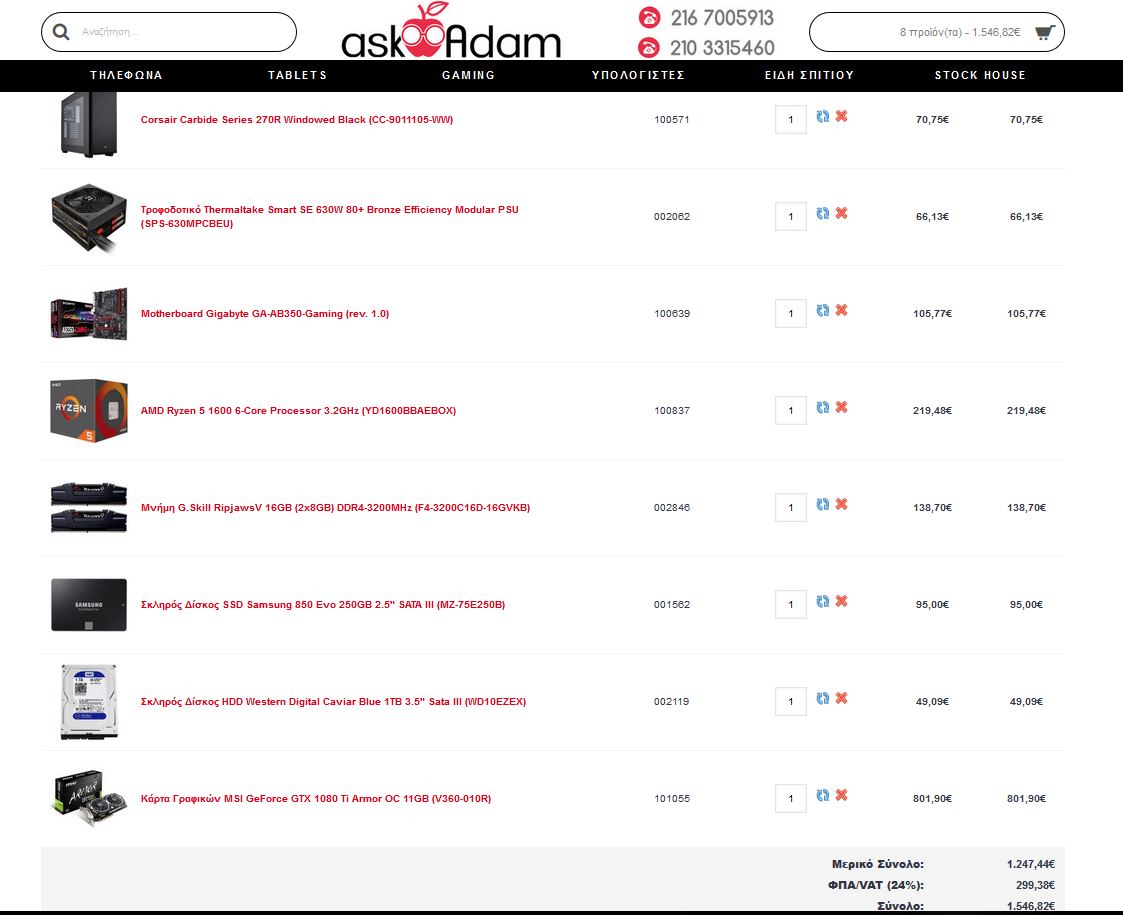Open Western Digital Caviar Blue 1TB link
This screenshot has height=915, width=1123.
click(333, 702)
